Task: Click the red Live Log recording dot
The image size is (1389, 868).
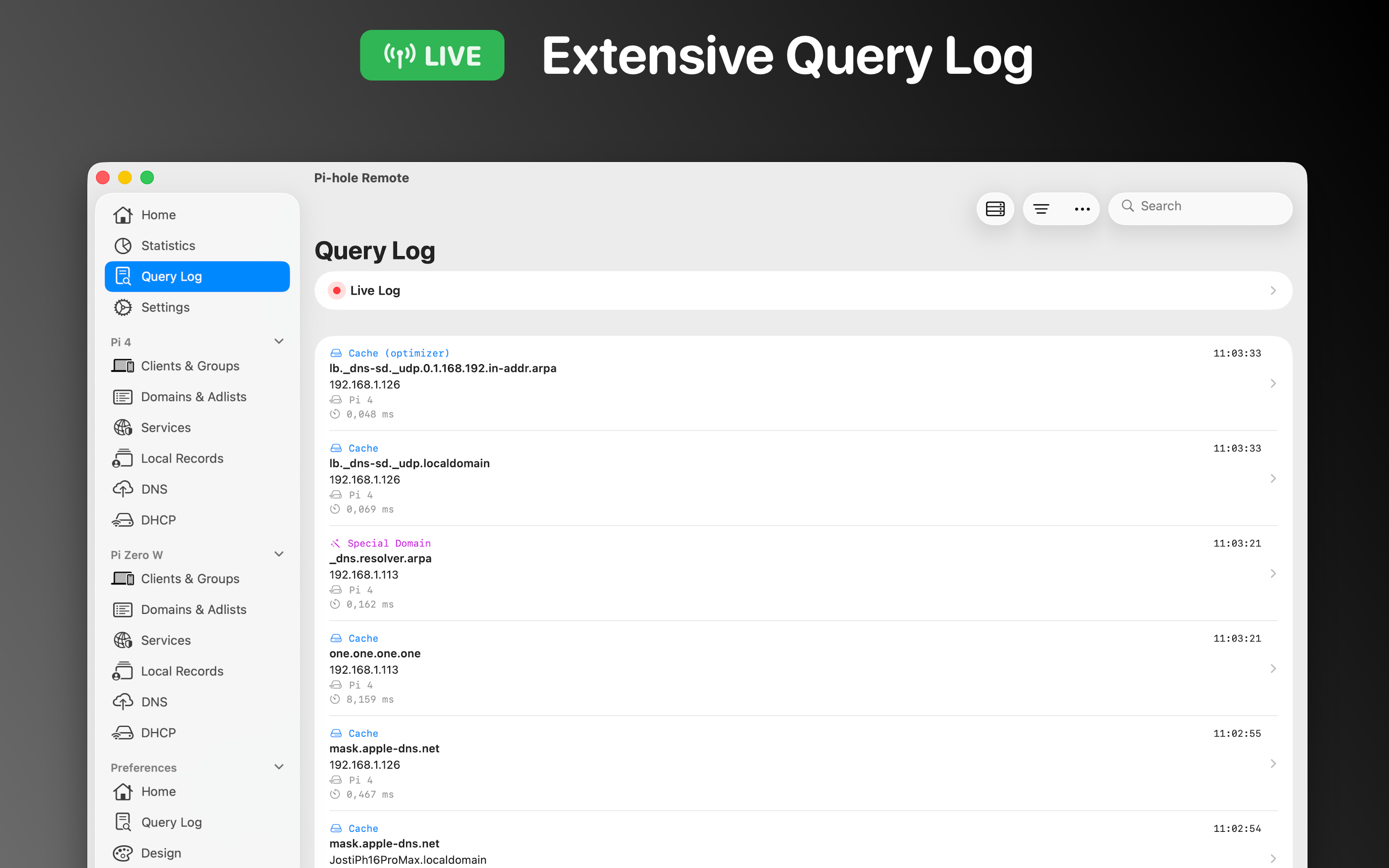Action: pyautogui.click(x=337, y=290)
